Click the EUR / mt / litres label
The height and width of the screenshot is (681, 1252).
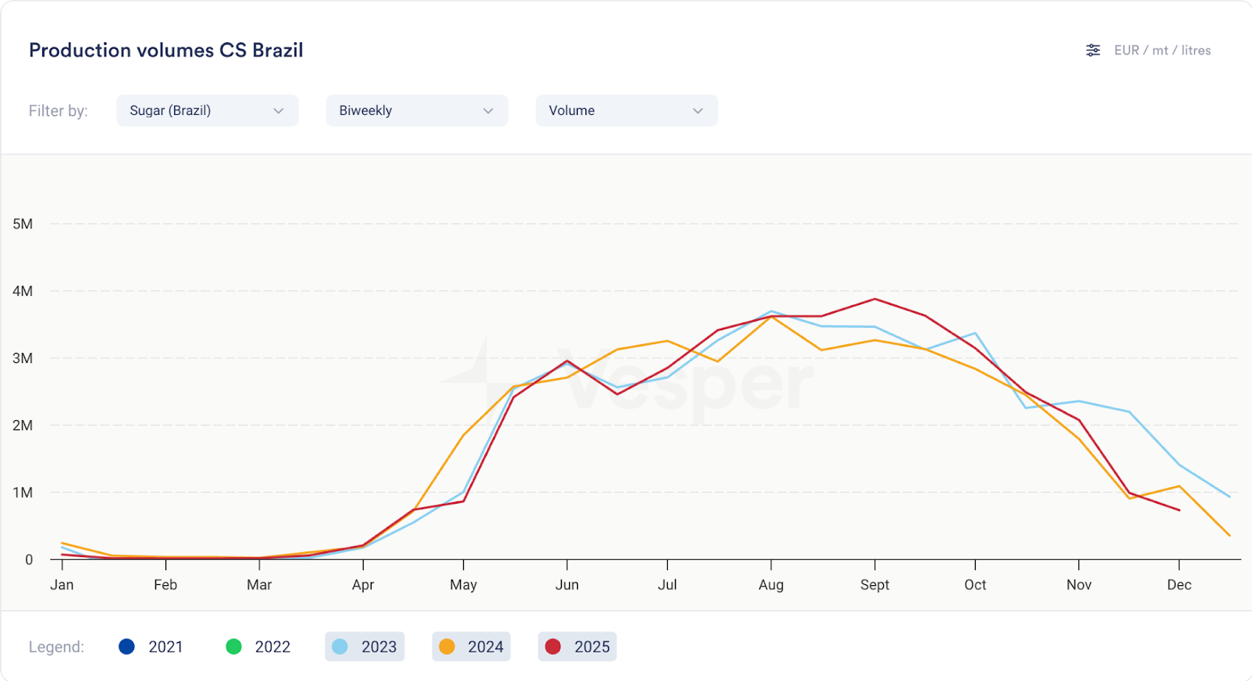(1162, 50)
